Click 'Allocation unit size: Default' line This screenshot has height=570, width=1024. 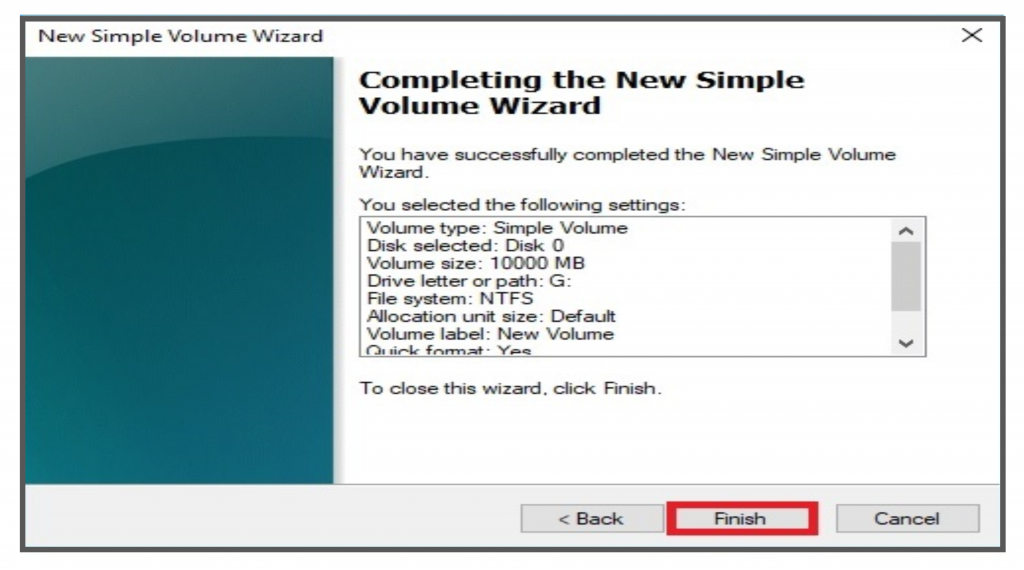491,316
